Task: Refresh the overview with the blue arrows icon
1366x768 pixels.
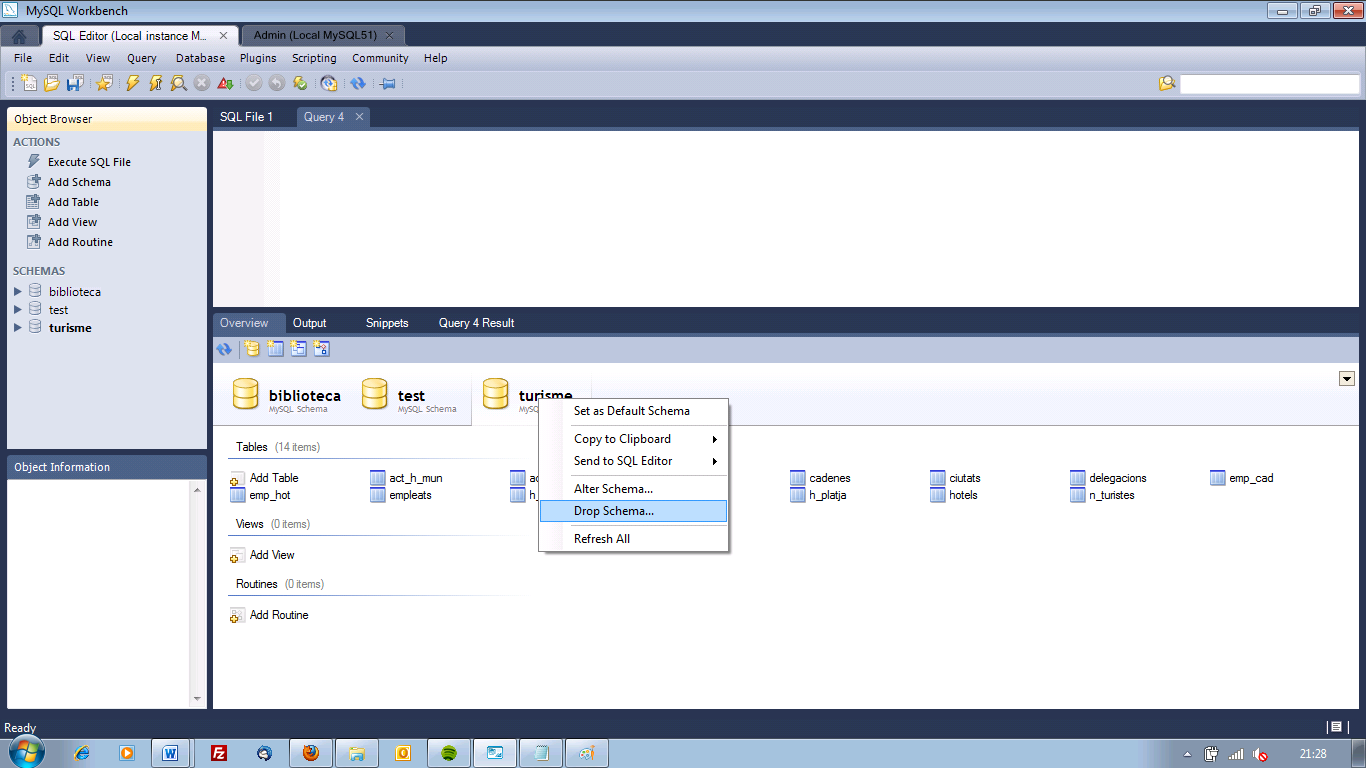Action: click(224, 349)
